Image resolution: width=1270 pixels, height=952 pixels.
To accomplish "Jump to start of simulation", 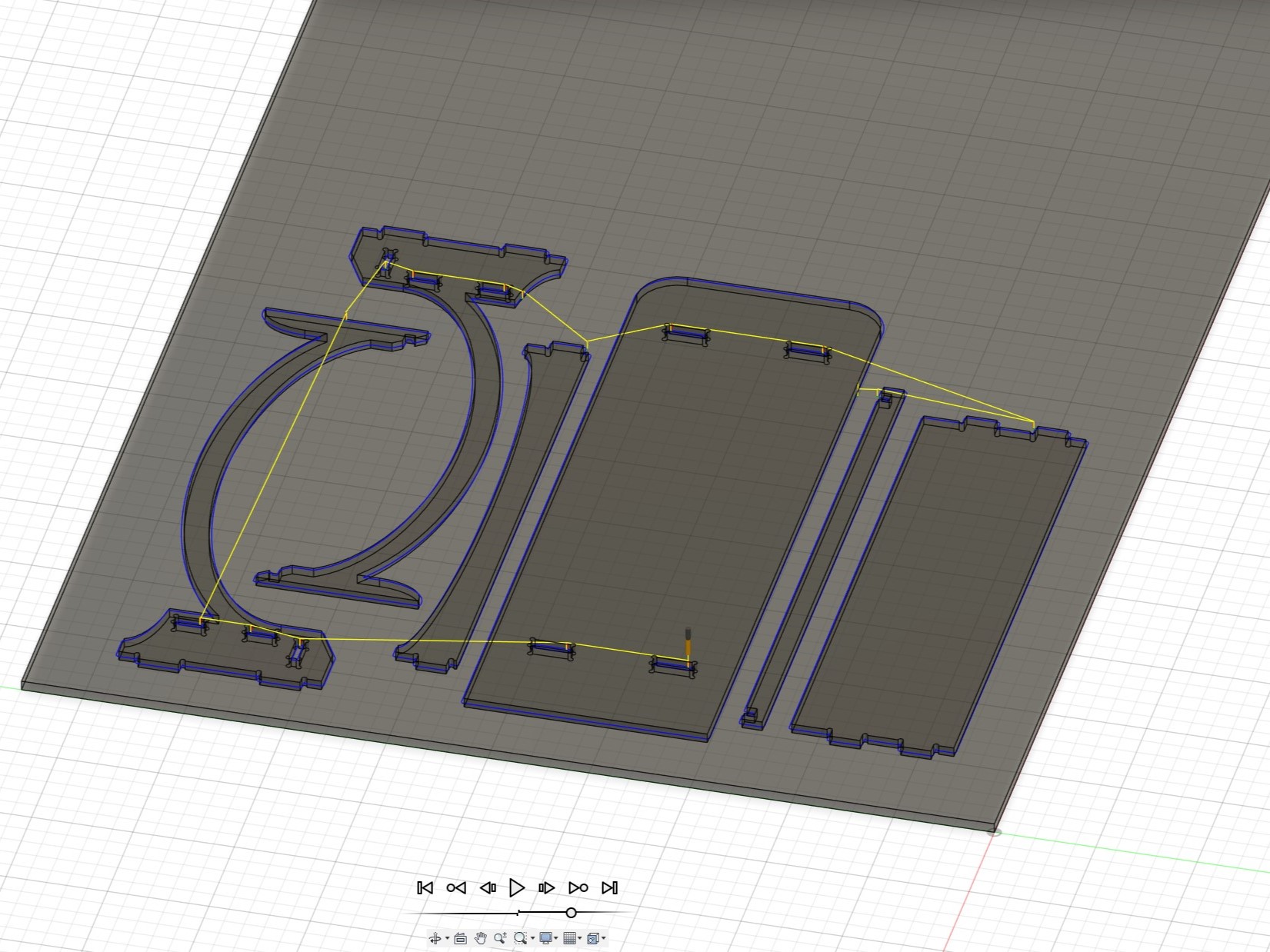I will [x=425, y=887].
